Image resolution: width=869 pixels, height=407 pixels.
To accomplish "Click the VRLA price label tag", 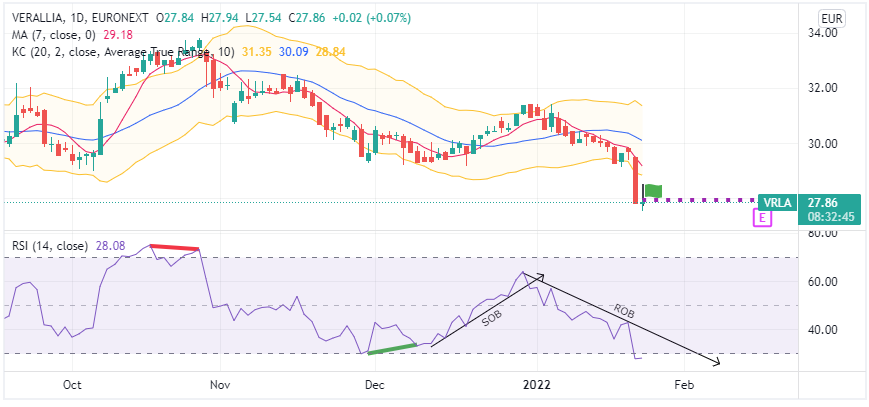I will point(777,202).
